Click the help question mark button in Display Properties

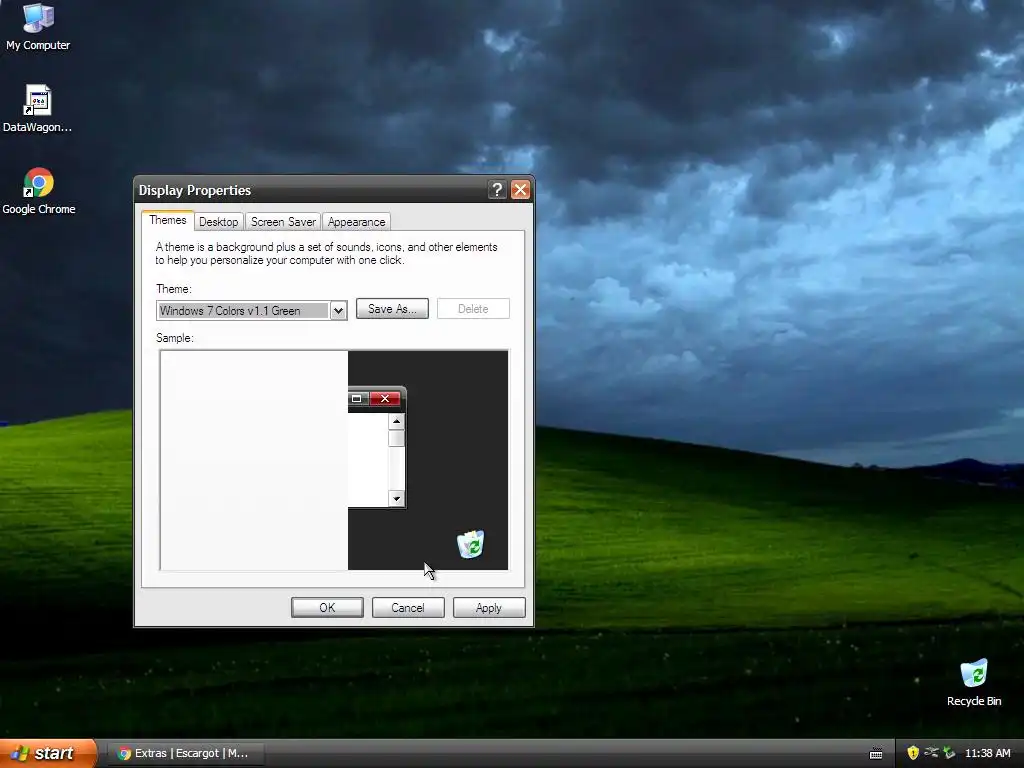497,190
